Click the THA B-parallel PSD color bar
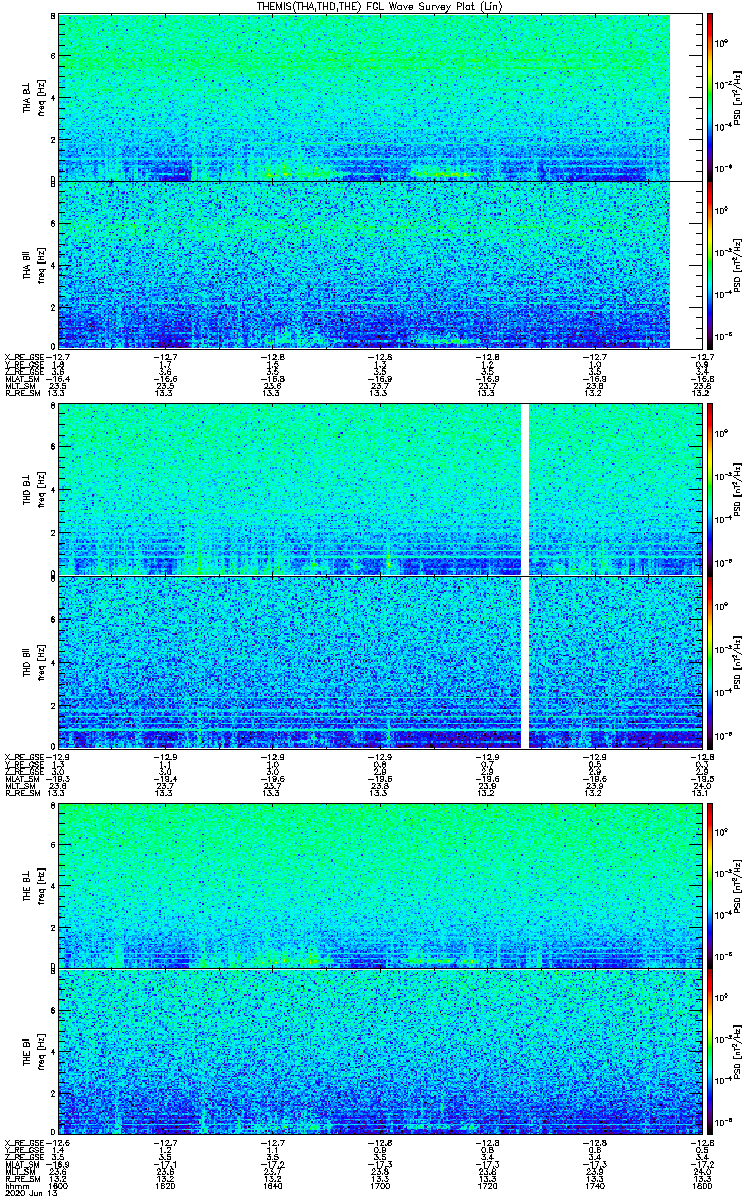750x1200 pixels. click(709, 265)
